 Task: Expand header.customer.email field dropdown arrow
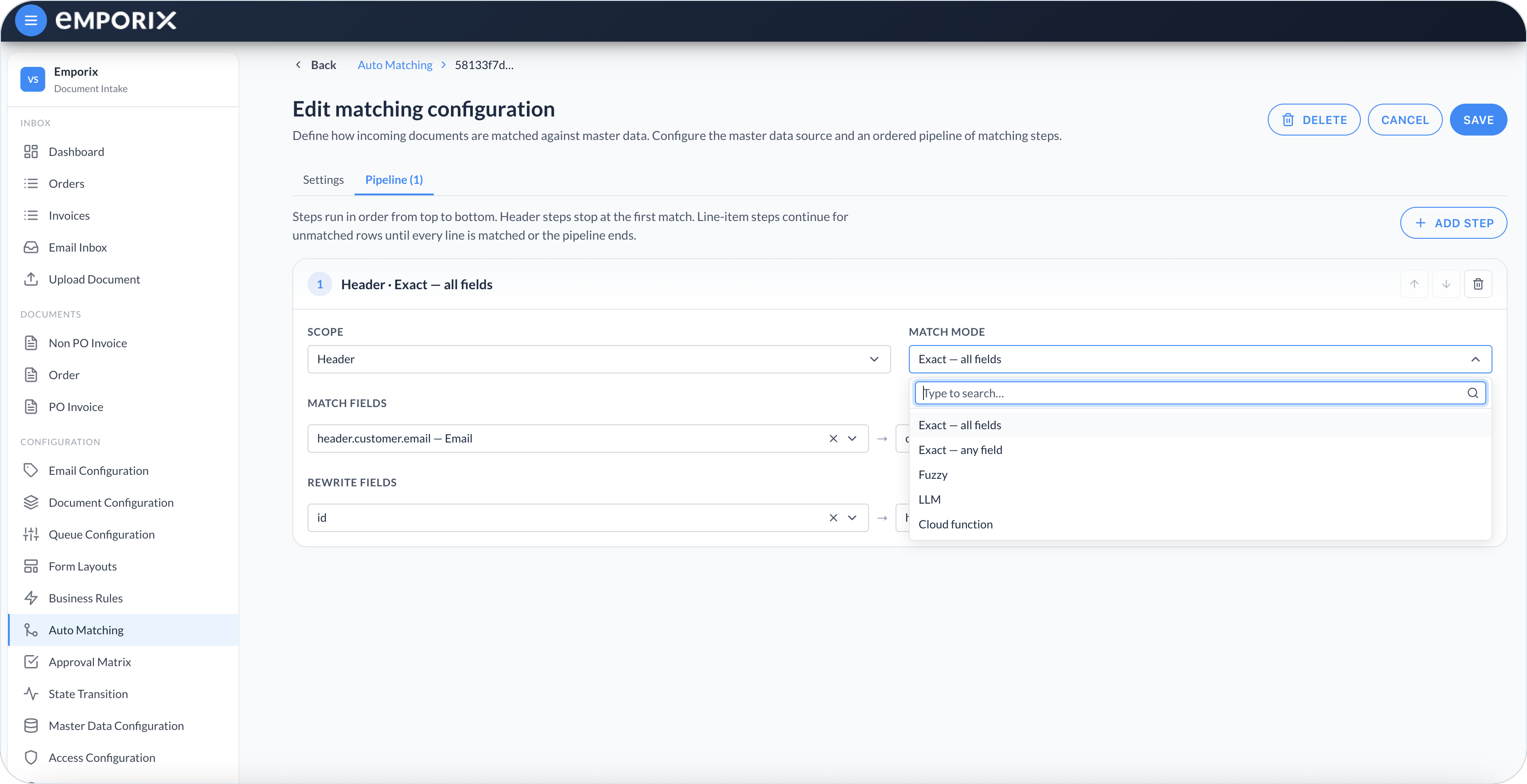point(853,439)
